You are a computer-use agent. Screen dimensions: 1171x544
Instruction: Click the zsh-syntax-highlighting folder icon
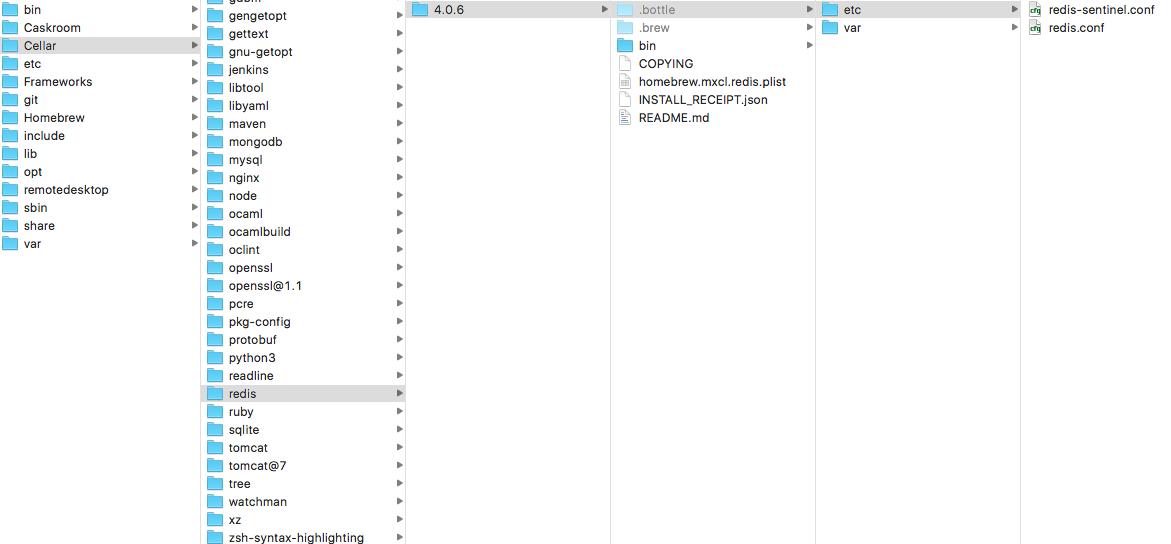coord(215,537)
